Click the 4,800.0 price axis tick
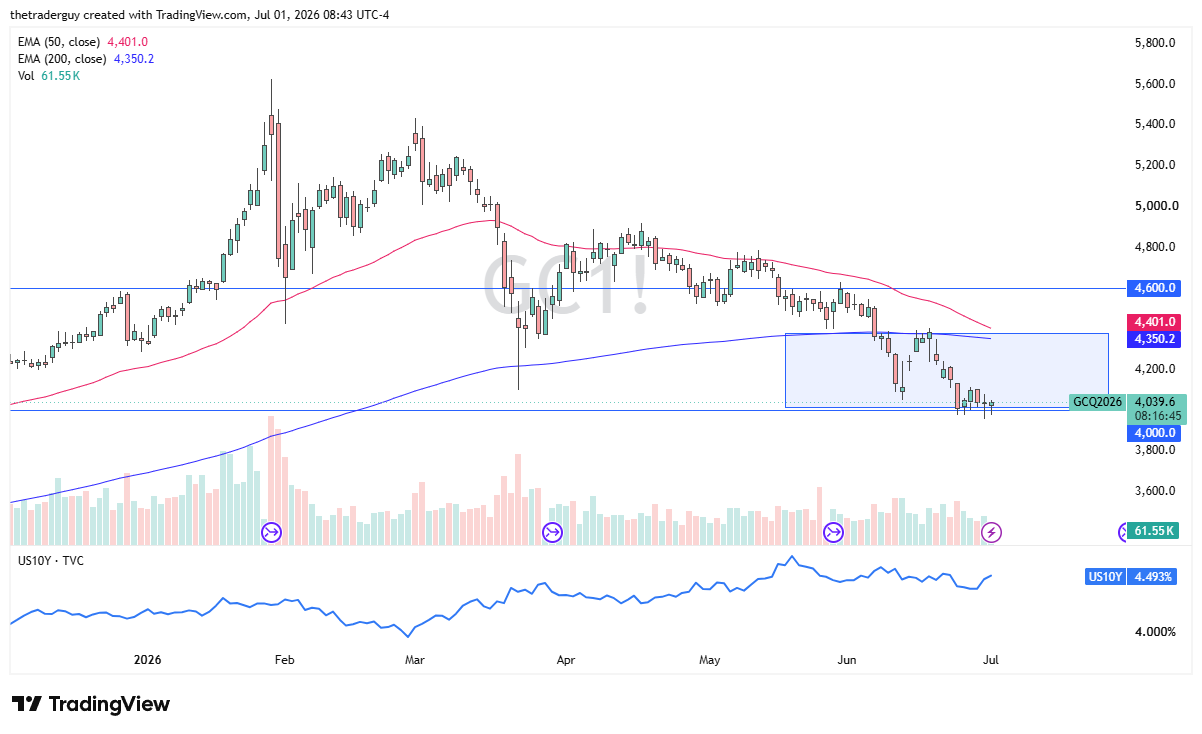1202x734 pixels. pos(1154,247)
